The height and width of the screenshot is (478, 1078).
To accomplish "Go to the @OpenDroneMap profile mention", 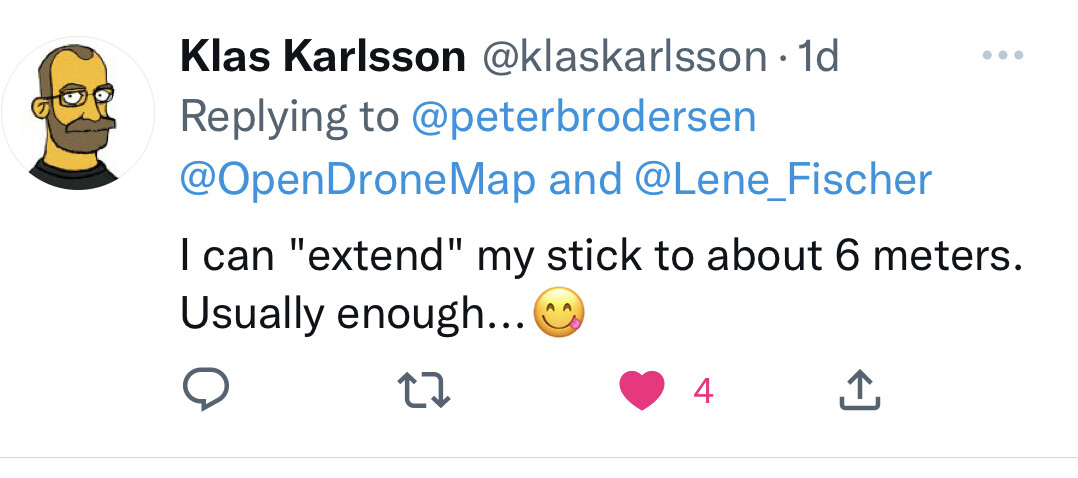I will click(358, 179).
